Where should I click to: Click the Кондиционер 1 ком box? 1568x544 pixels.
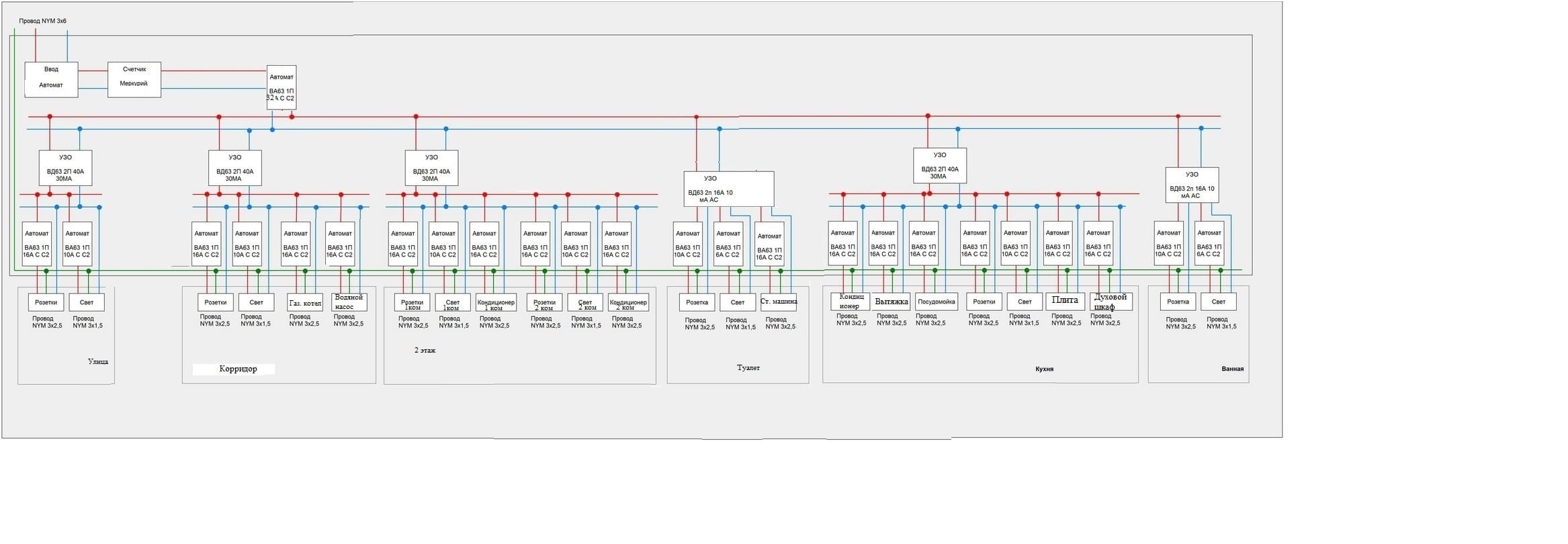495,303
